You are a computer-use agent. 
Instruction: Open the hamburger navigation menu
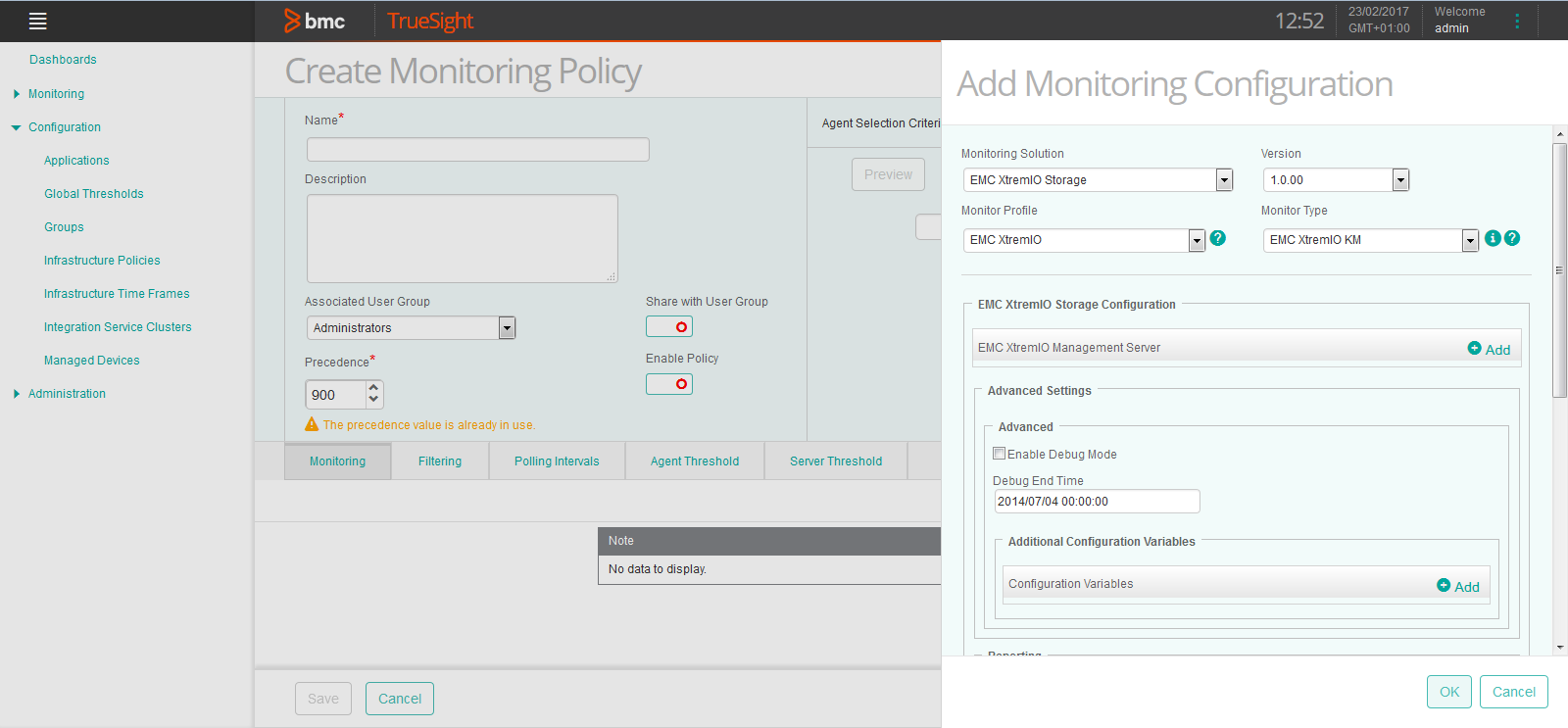click(38, 21)
